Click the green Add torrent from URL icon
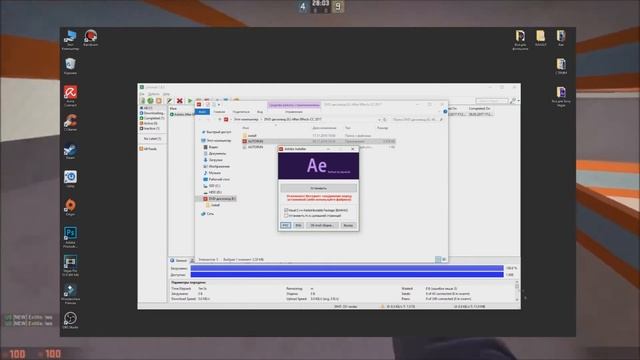Viewport: 640px width, 360px height. click(x=150, y=100)
